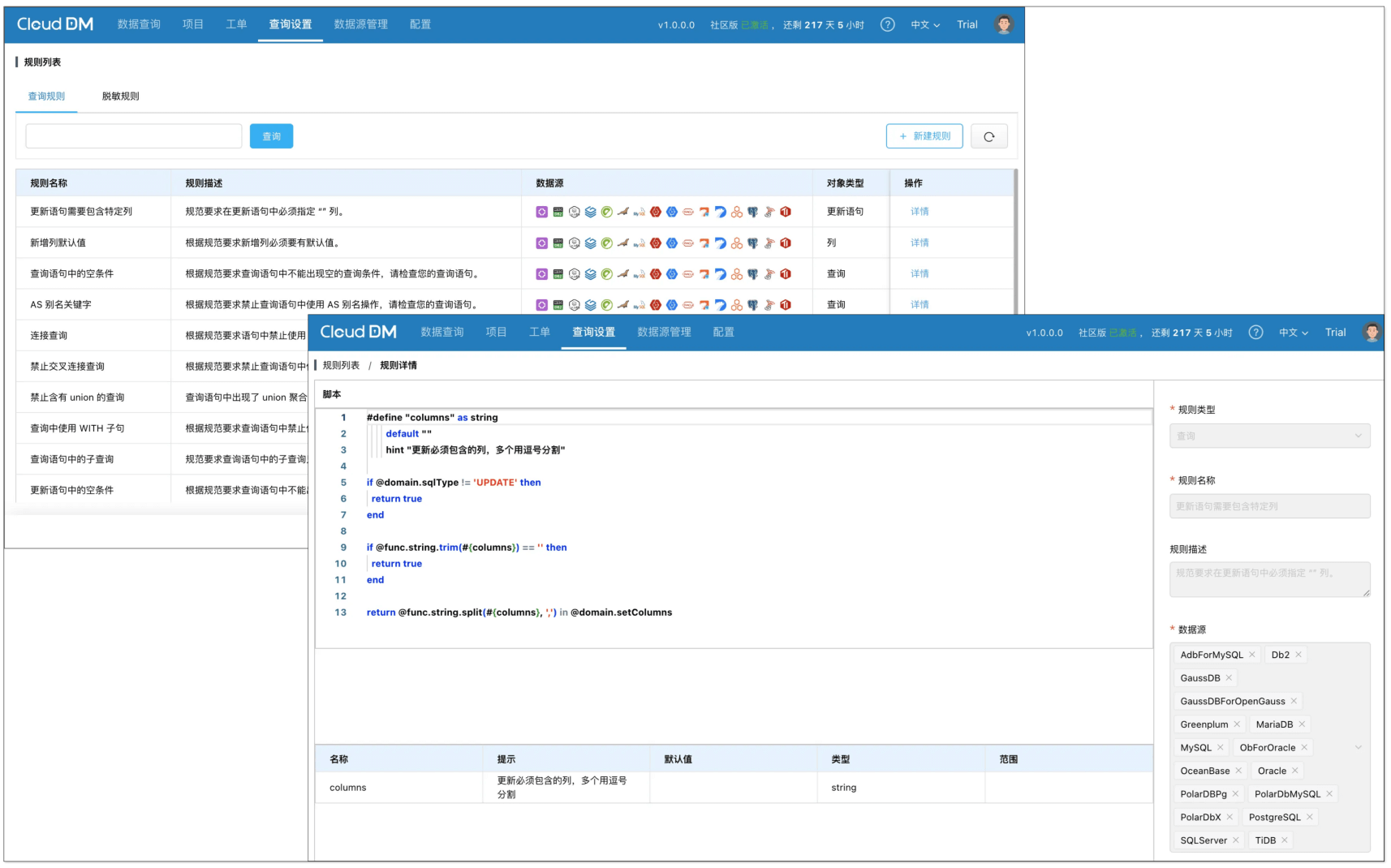Remove the MariaDB data source tag
This screenshot has height=868, width=1391.
coord(1302,724)
